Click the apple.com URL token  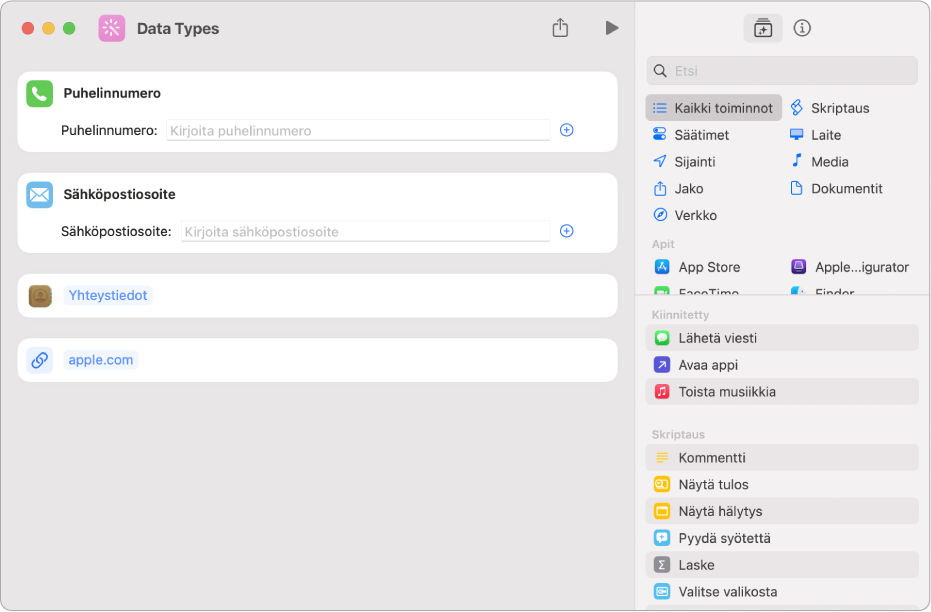point(100,360)
